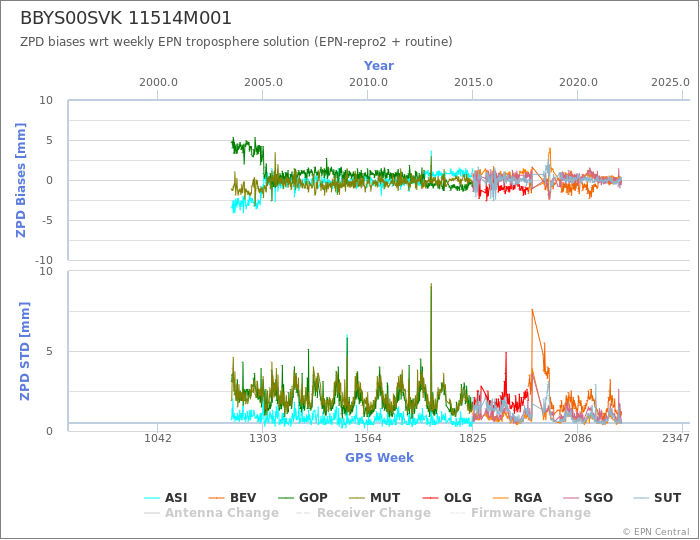The width and height of the screenshot is (700, 540).
Task: Click the GPS Week axis title
Action: coord(379,457)
